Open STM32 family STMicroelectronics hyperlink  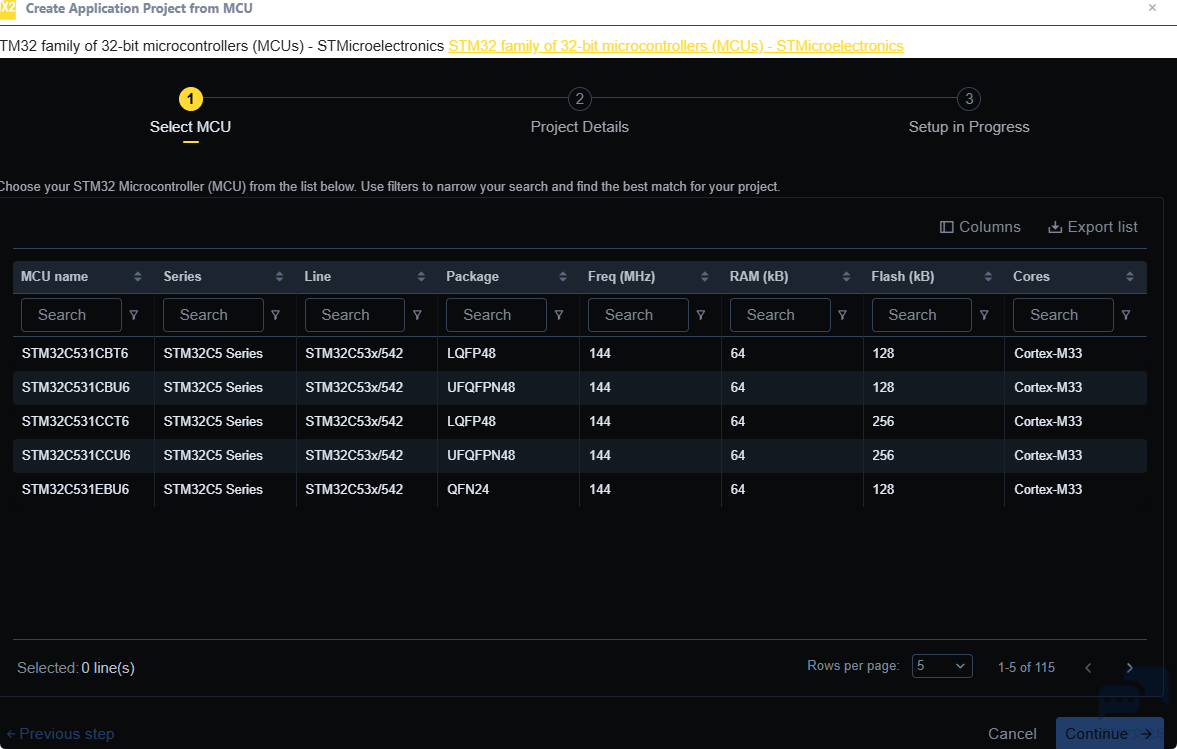[676, 46]
